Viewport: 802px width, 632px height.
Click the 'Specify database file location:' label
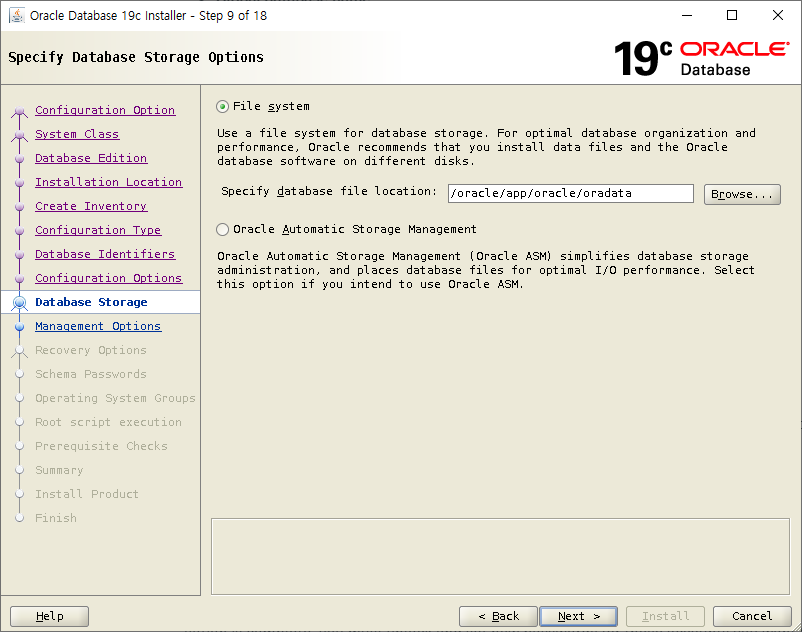329,191
